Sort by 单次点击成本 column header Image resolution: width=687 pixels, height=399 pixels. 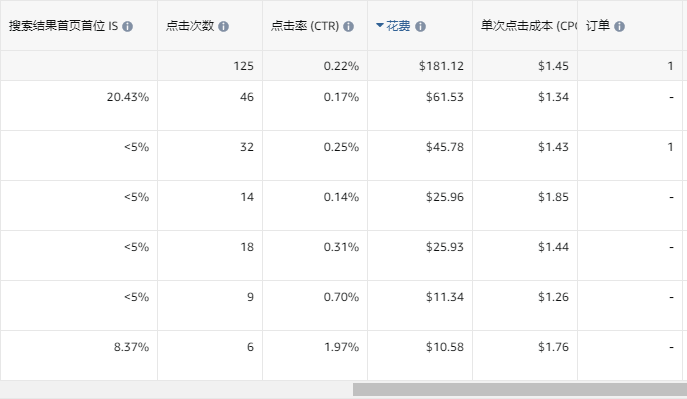click(x=529, y=26)
